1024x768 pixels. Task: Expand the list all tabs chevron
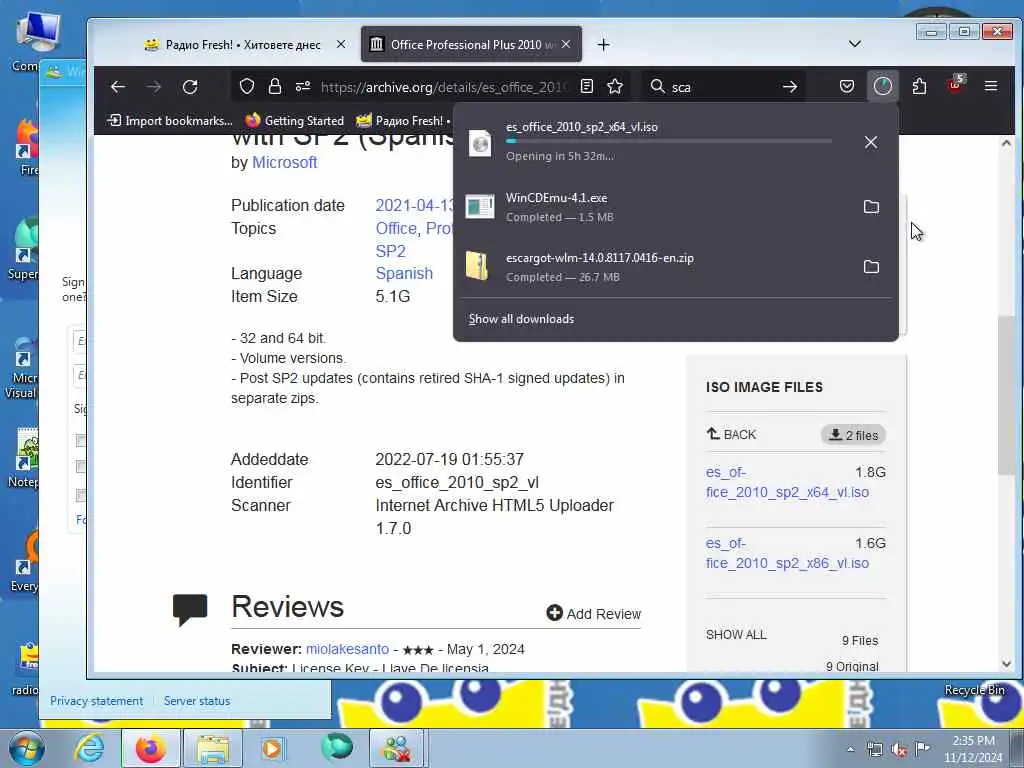854,44
